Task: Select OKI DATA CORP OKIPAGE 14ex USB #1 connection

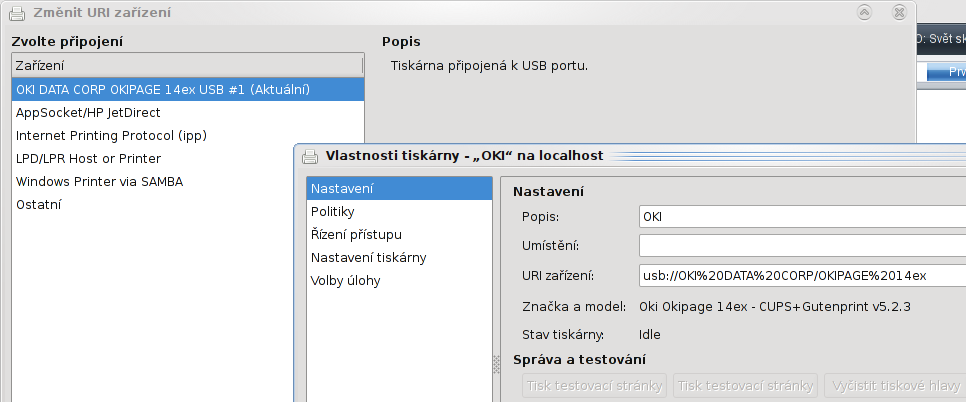Action: tap(188, 89)
